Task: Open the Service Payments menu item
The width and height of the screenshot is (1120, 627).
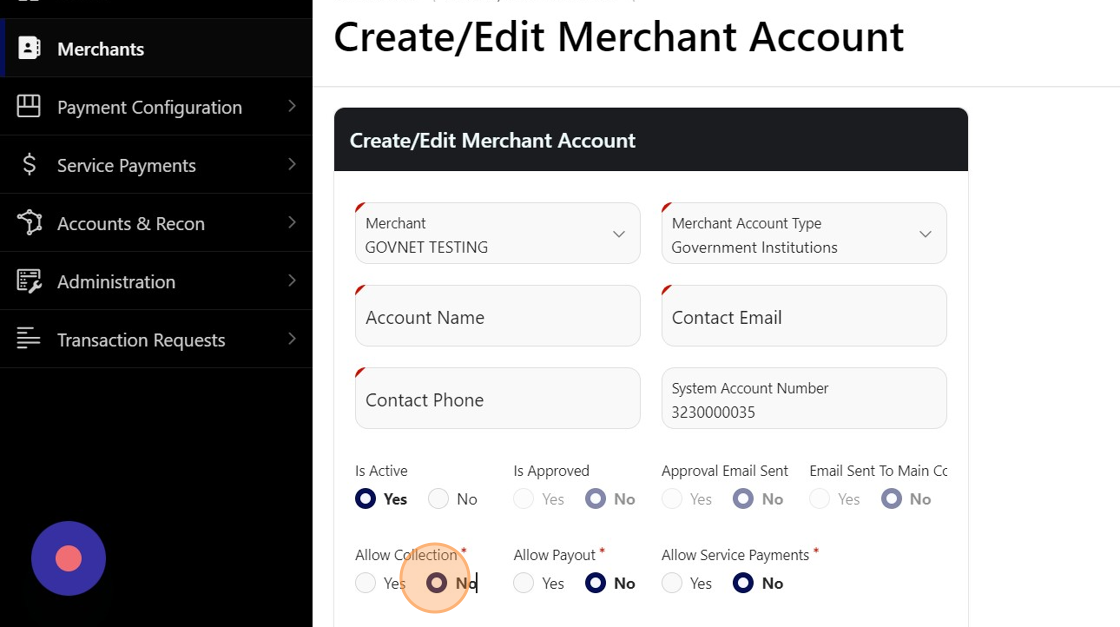Action: 126,165
